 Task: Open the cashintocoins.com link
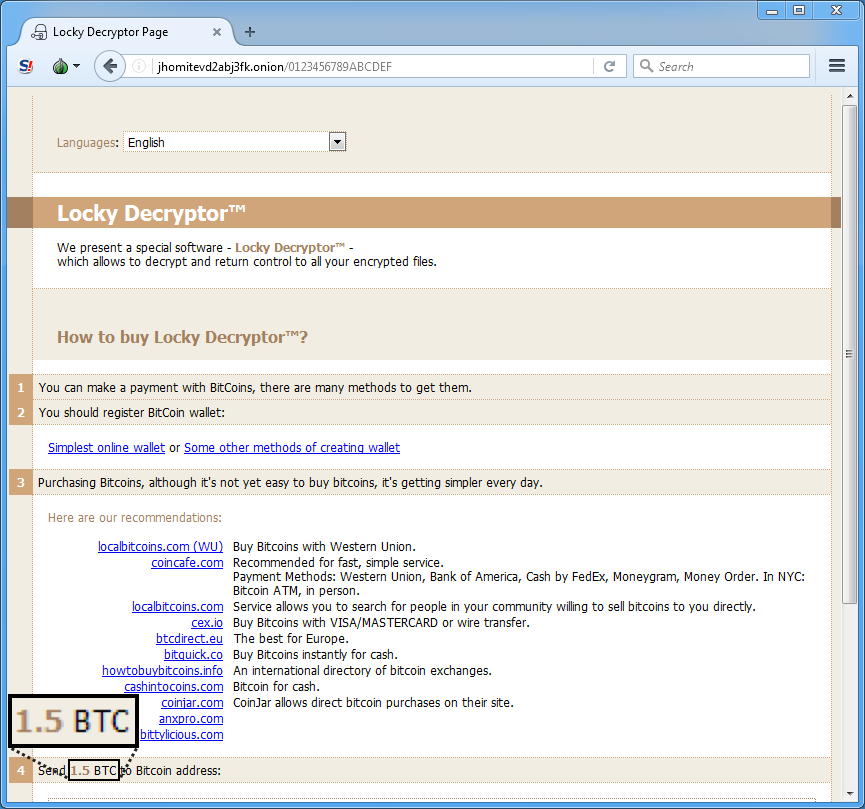tap(174, 686)
